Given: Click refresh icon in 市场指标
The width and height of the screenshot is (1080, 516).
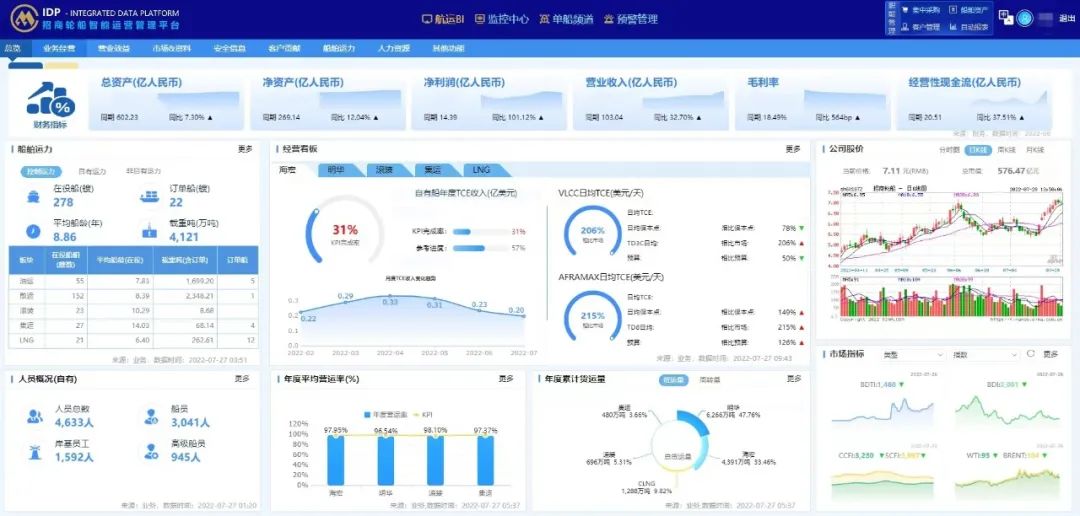Looking at the screenshot, I should [x=1031, y=354].
